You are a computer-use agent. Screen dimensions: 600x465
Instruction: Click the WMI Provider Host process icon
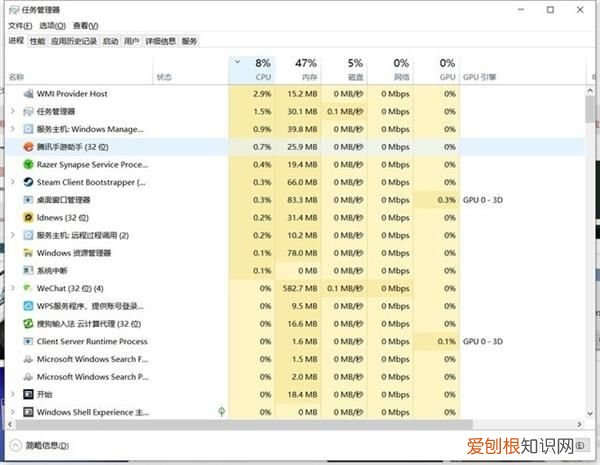(x=28, y=94)
